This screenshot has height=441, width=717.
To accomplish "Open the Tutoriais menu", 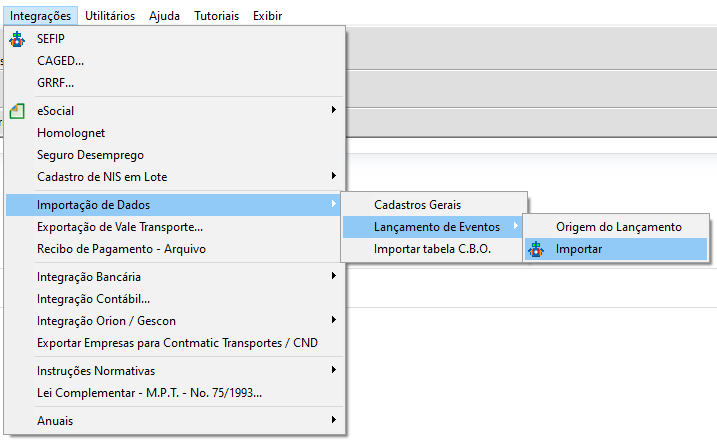I will coord(216,16).
